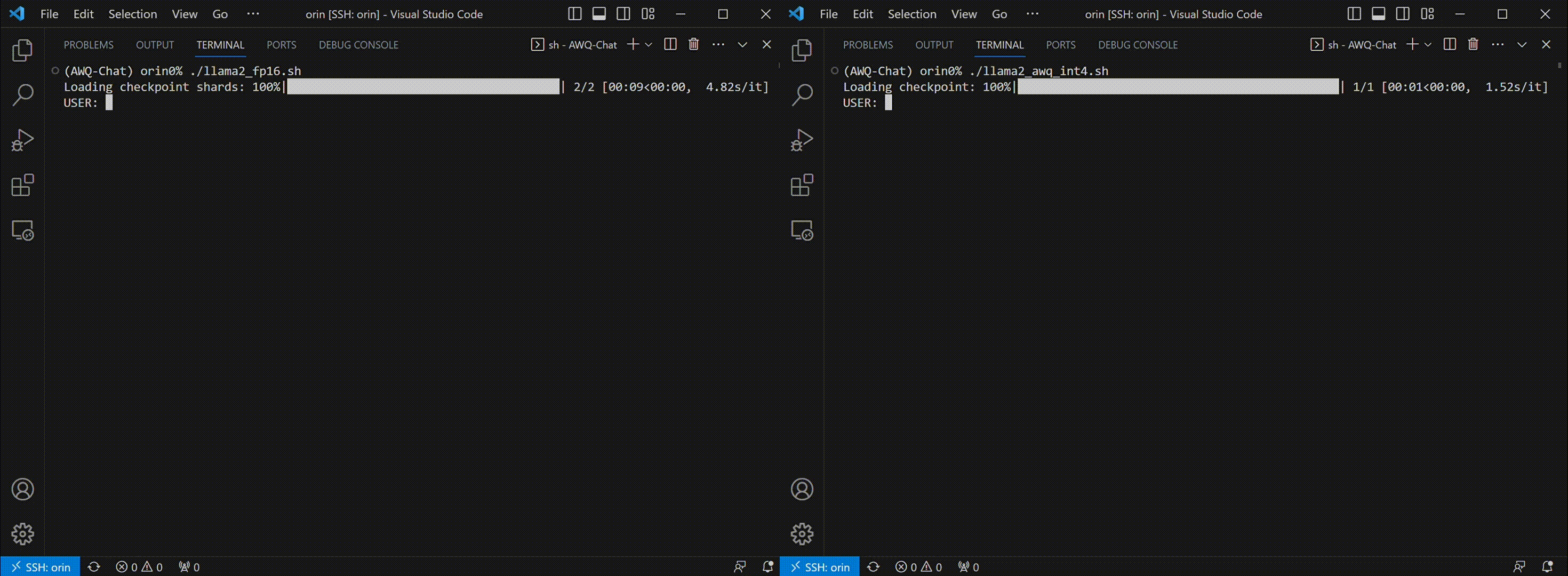Viewport: 1568px width, 576px height.
Task: Toggle the panel visibility layout control
Action: (599, 13)
